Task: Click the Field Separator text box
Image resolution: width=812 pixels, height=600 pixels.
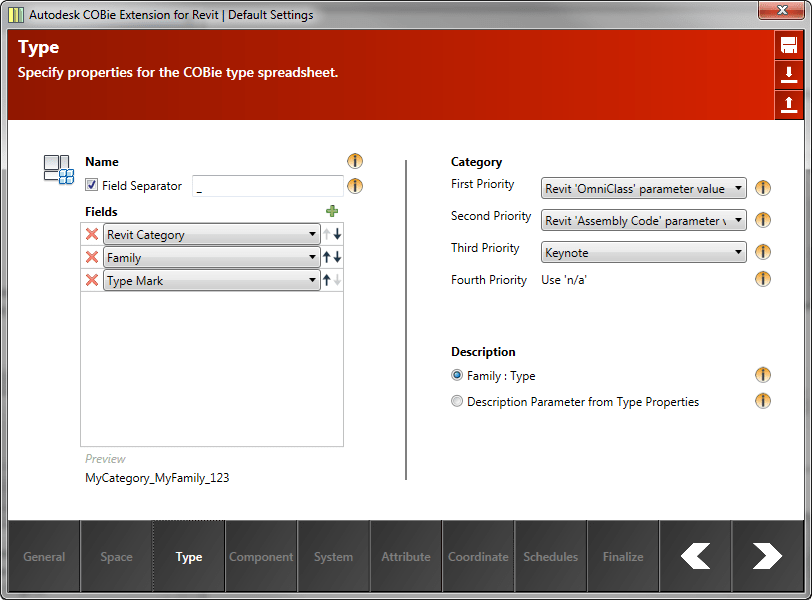Action: [267, 186]
